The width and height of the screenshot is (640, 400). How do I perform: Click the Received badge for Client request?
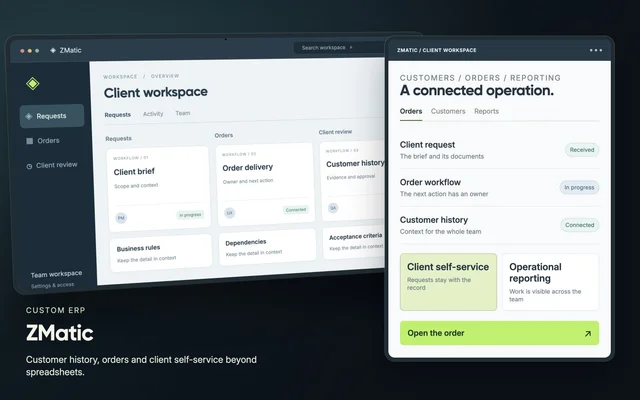click(x=582, y=150)
